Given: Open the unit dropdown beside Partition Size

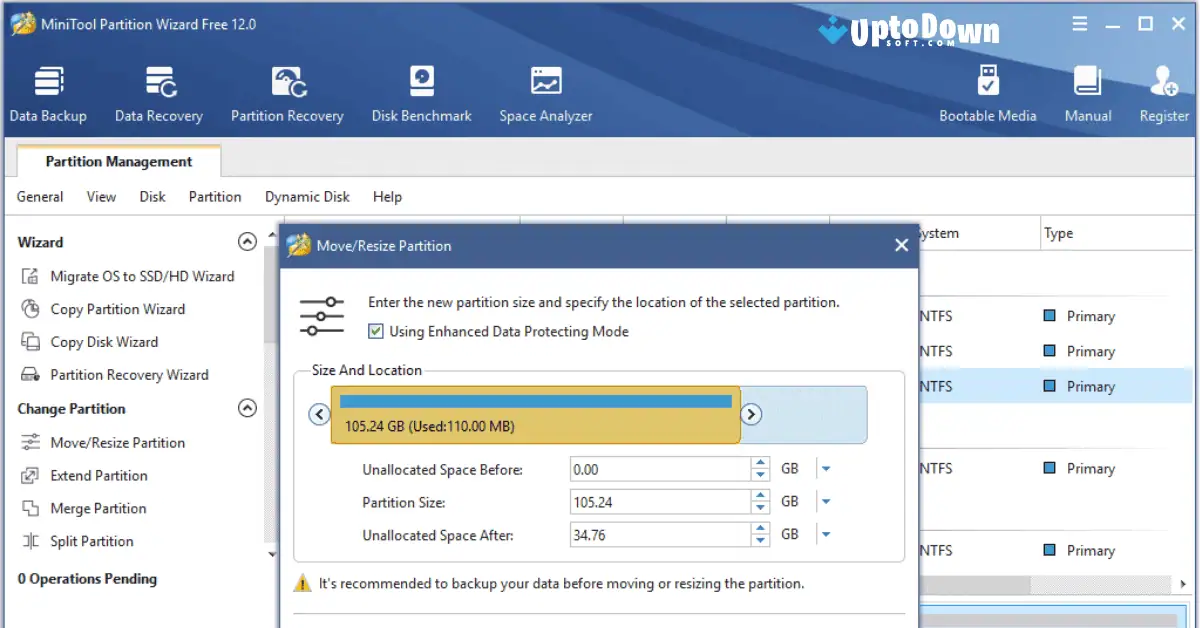Looking at the screenshot, I should (827, 501).
